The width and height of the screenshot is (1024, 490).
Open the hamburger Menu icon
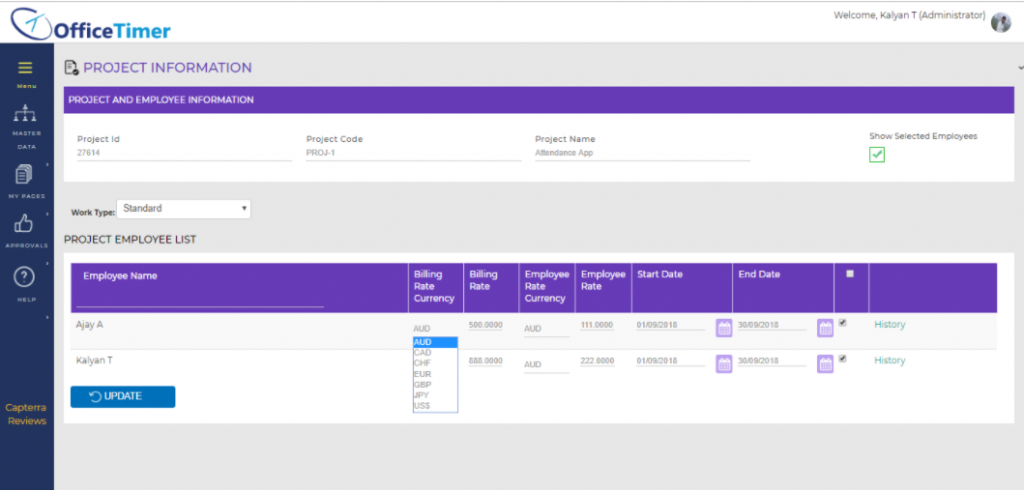coord(25,68)
